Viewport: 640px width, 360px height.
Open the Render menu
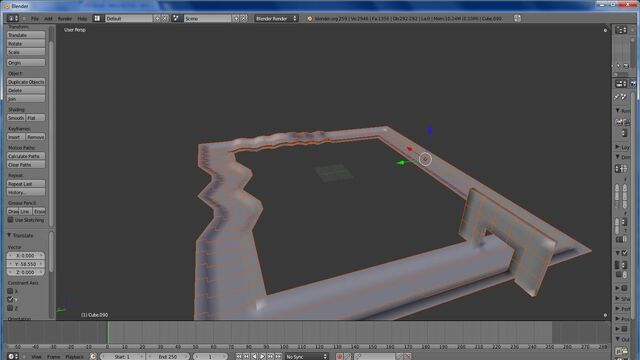[64, 19]
